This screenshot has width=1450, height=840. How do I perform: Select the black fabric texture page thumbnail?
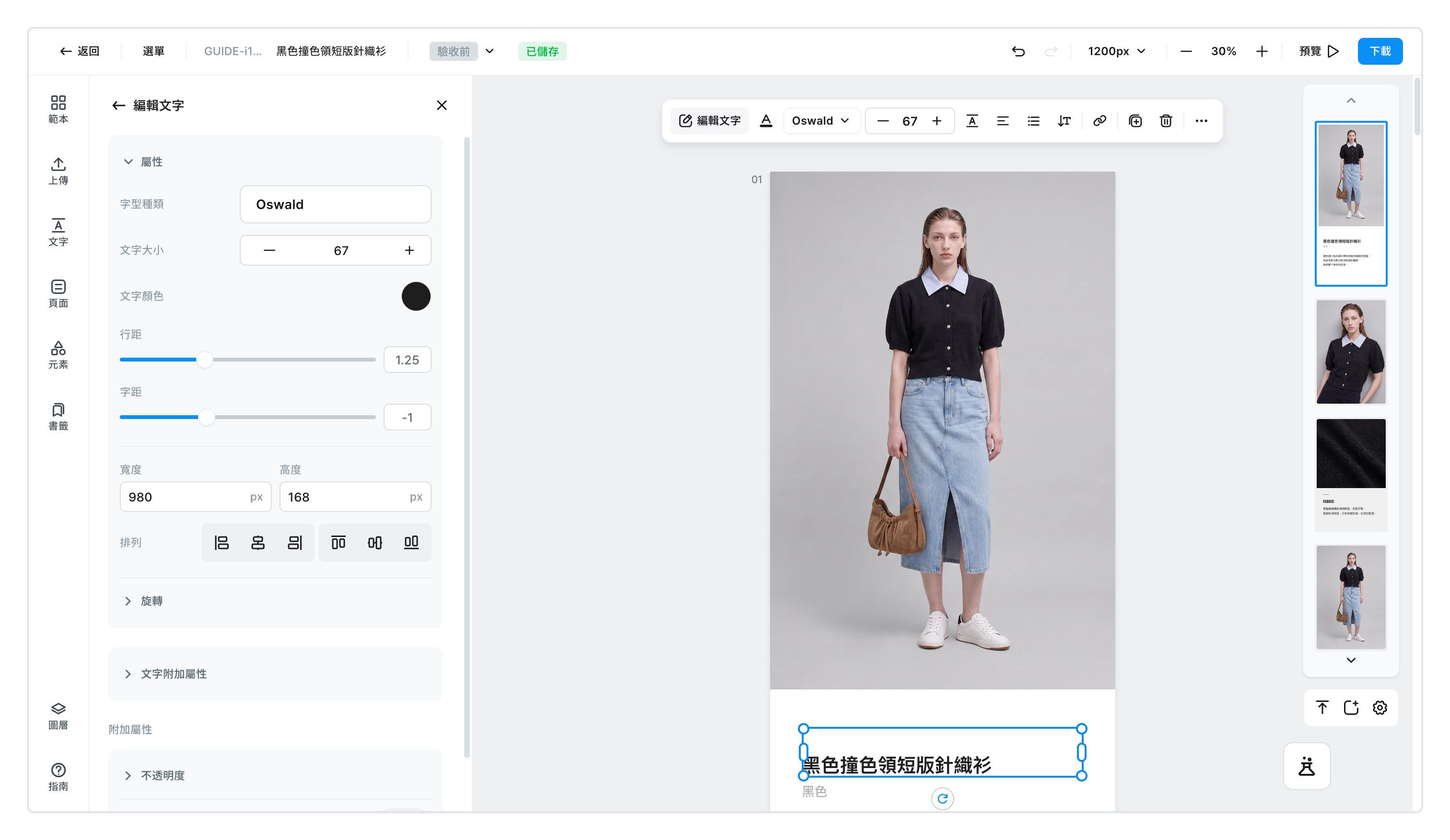point(1351,475)
